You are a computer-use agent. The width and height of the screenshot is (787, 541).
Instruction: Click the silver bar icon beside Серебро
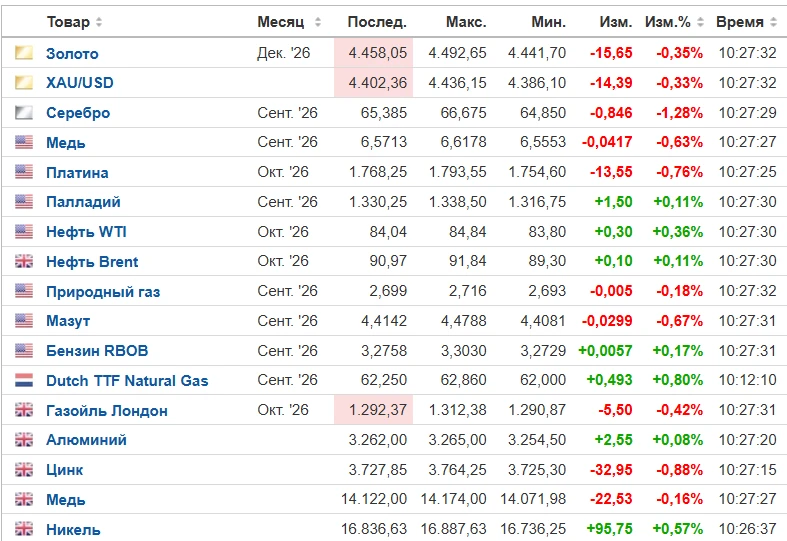tap(24, 112)
